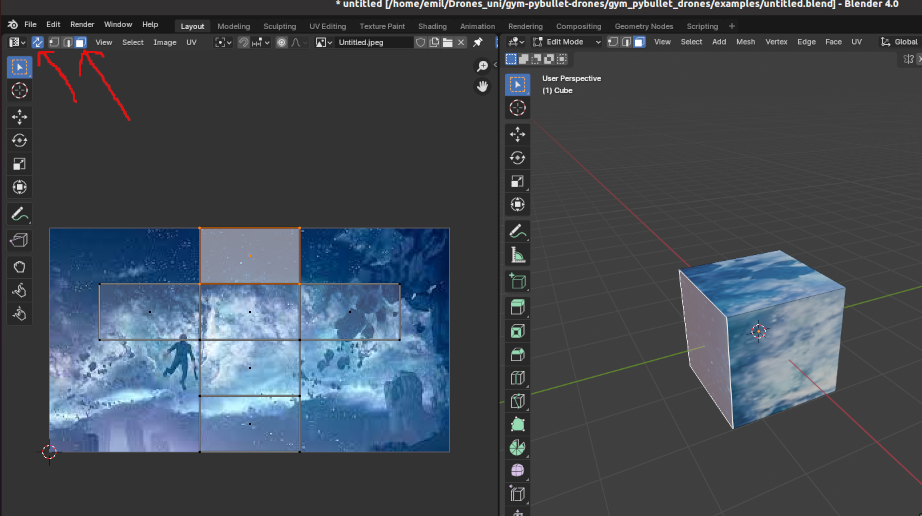Switch to the Shading workspace tab
Viewport: 922px width, 516px height.
pyautogui.click(x=432, y=26)
